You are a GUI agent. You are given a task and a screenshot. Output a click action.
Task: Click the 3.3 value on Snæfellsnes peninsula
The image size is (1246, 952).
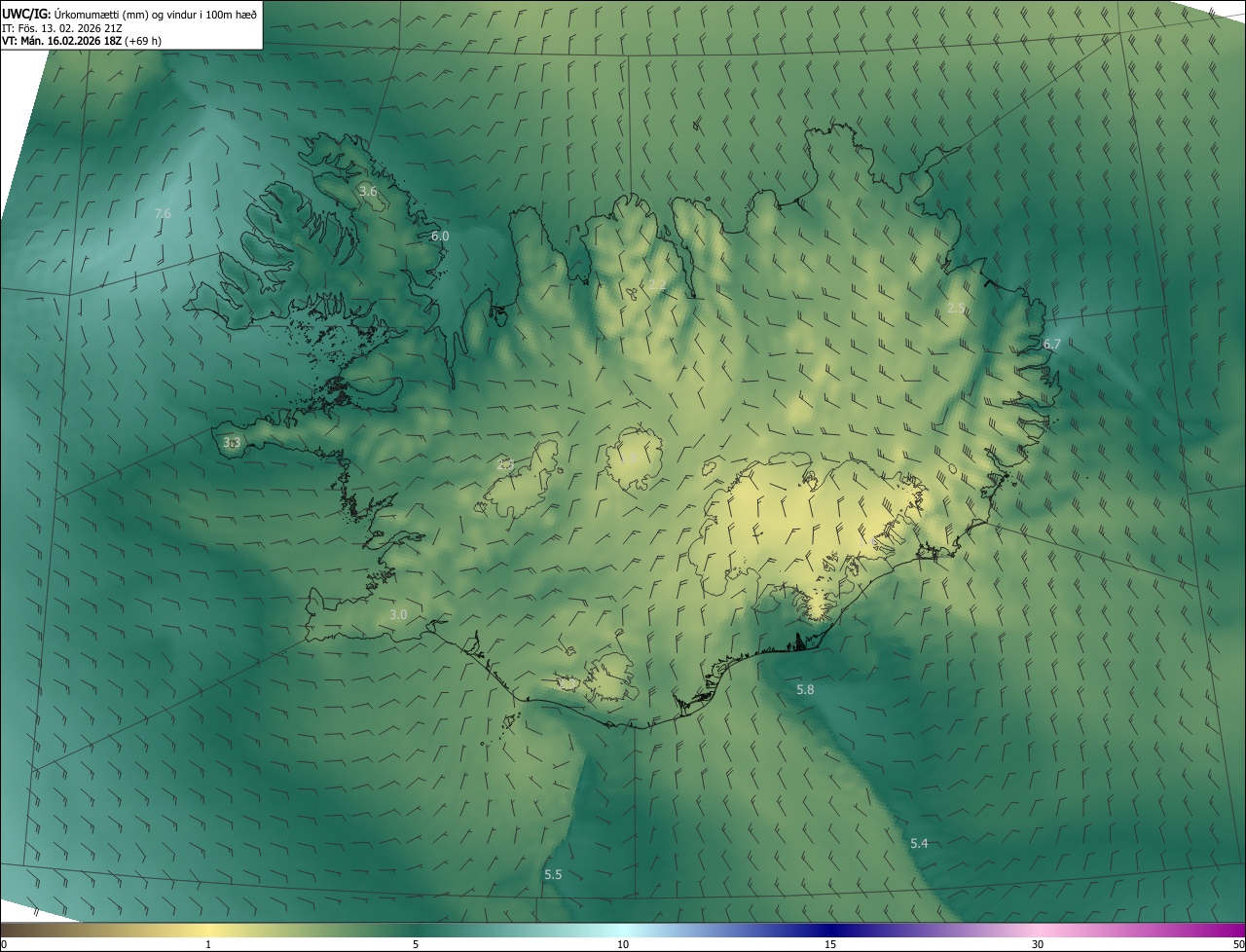point(232,443)
